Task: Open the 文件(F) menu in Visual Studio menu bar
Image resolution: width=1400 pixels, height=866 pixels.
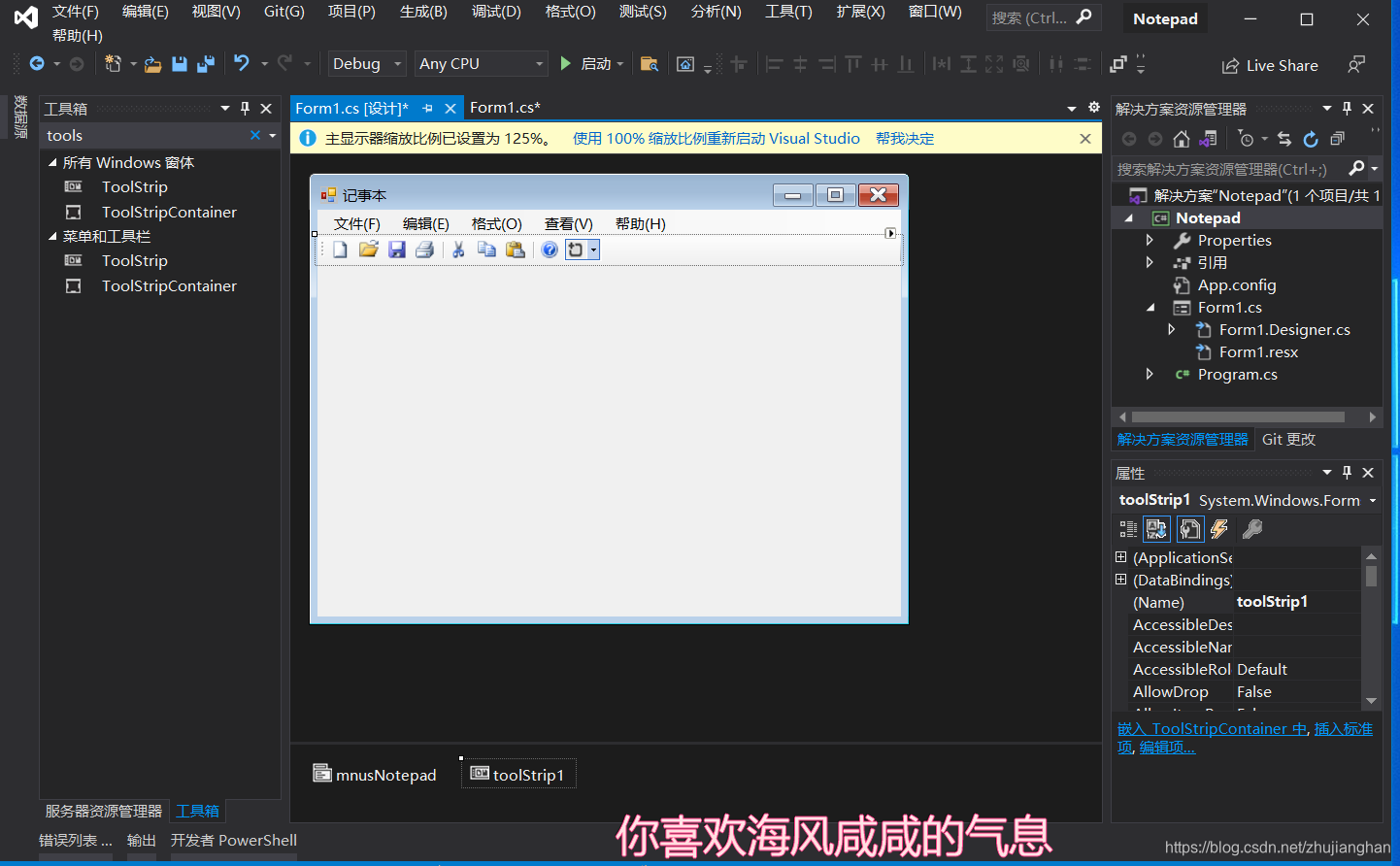Action: click(76, 12)
